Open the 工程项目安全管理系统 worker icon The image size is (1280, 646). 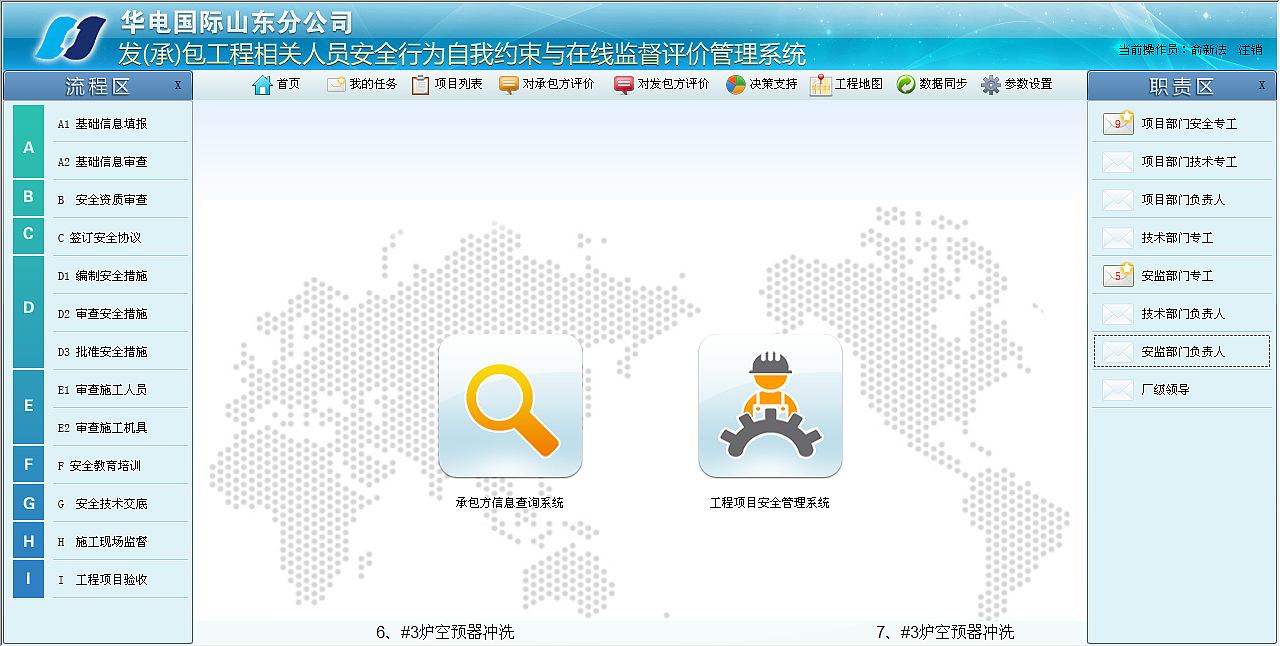coord(770,405)
